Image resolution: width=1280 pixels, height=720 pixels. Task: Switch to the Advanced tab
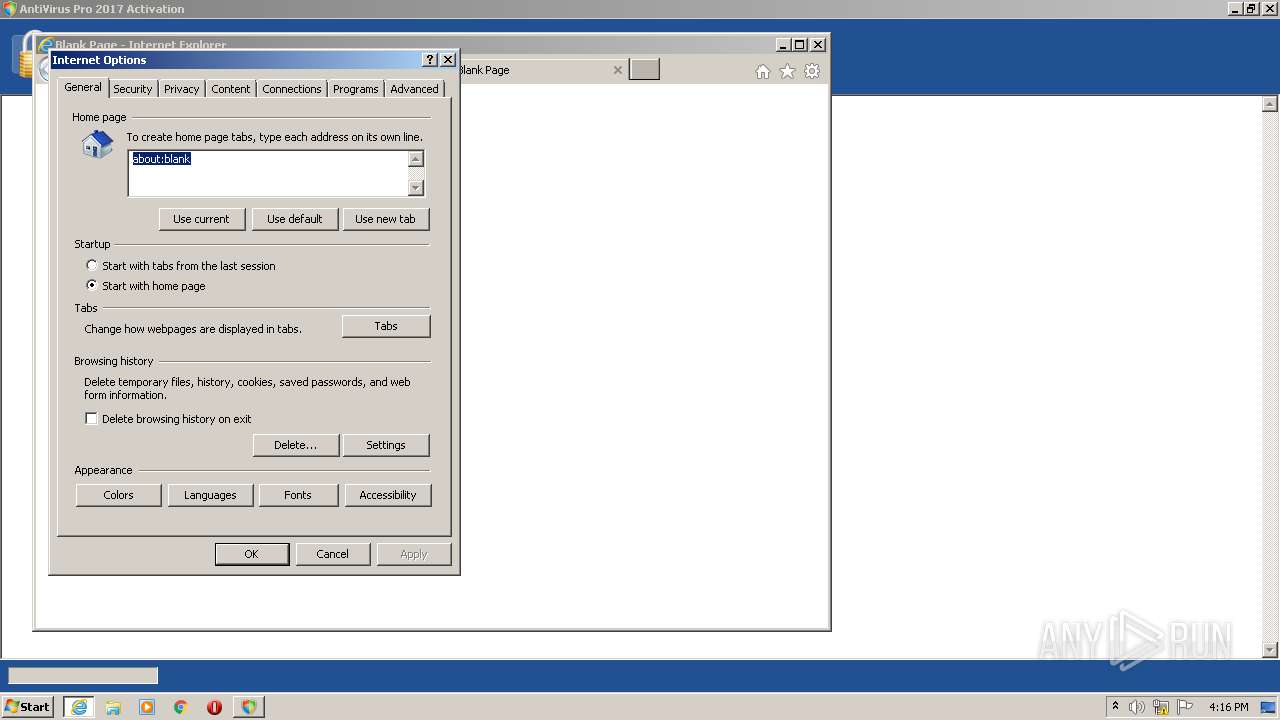[x=414, y=89]
